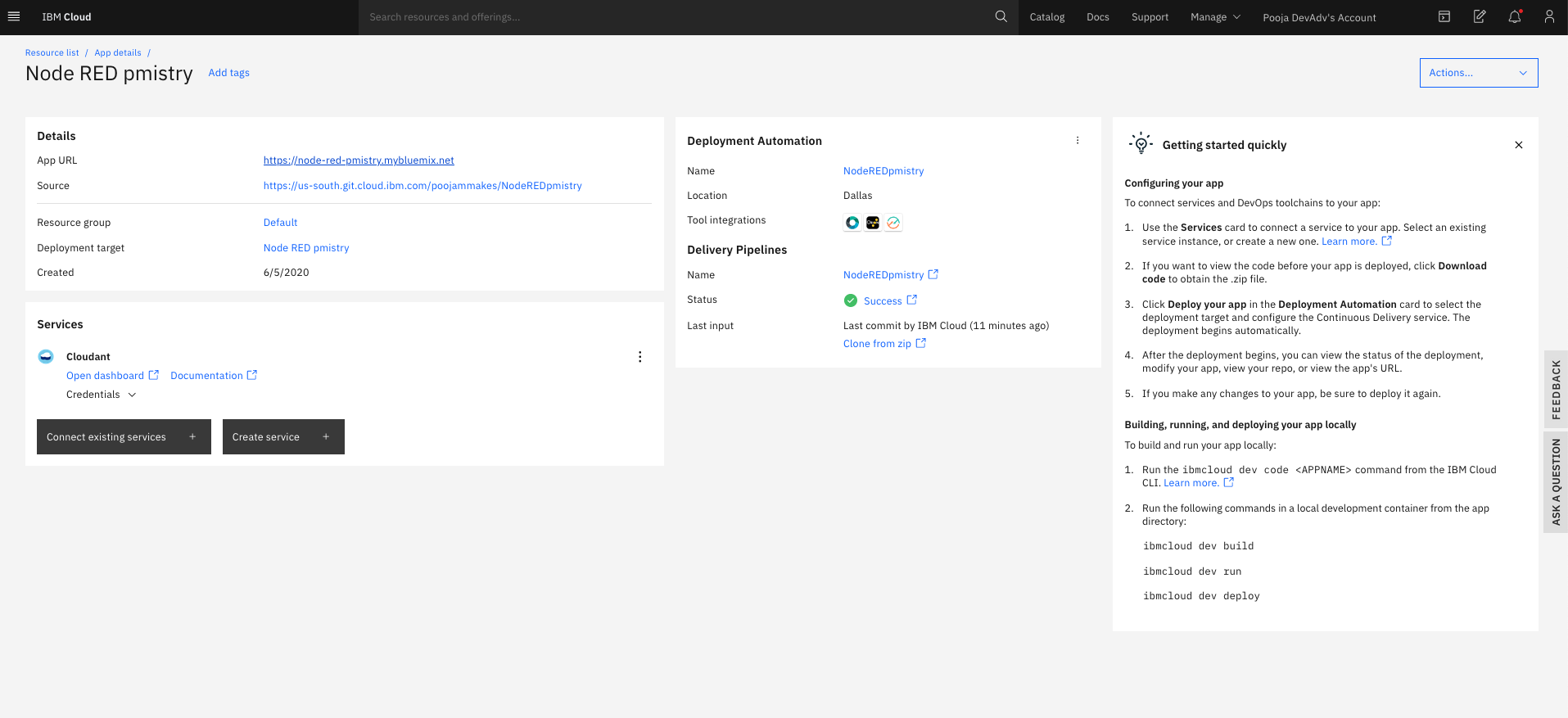1568x718 pixels.
Task: Click external link icon beside Documentation
Action: click(252, 375)
